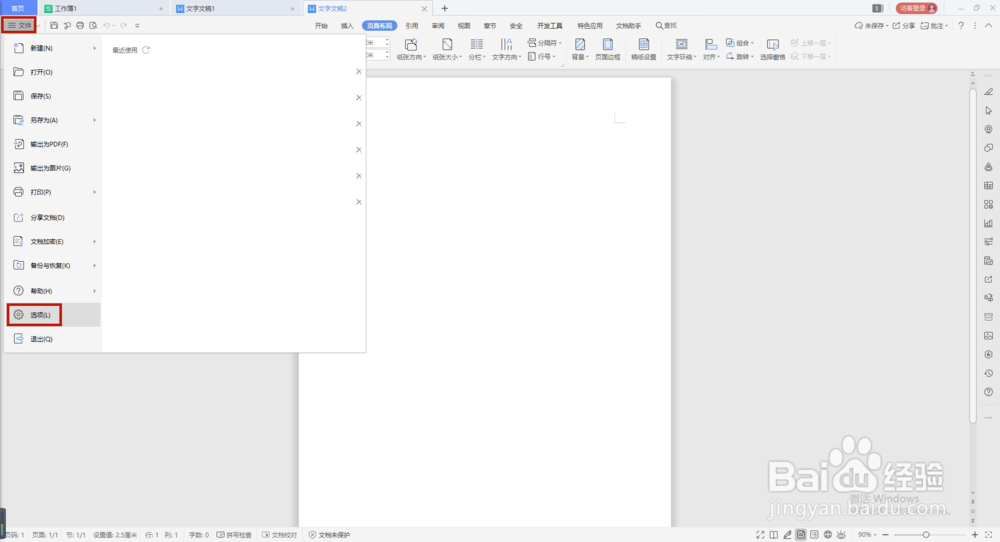Refresh the recently used list (最近使用)

[x=146, y=50]
